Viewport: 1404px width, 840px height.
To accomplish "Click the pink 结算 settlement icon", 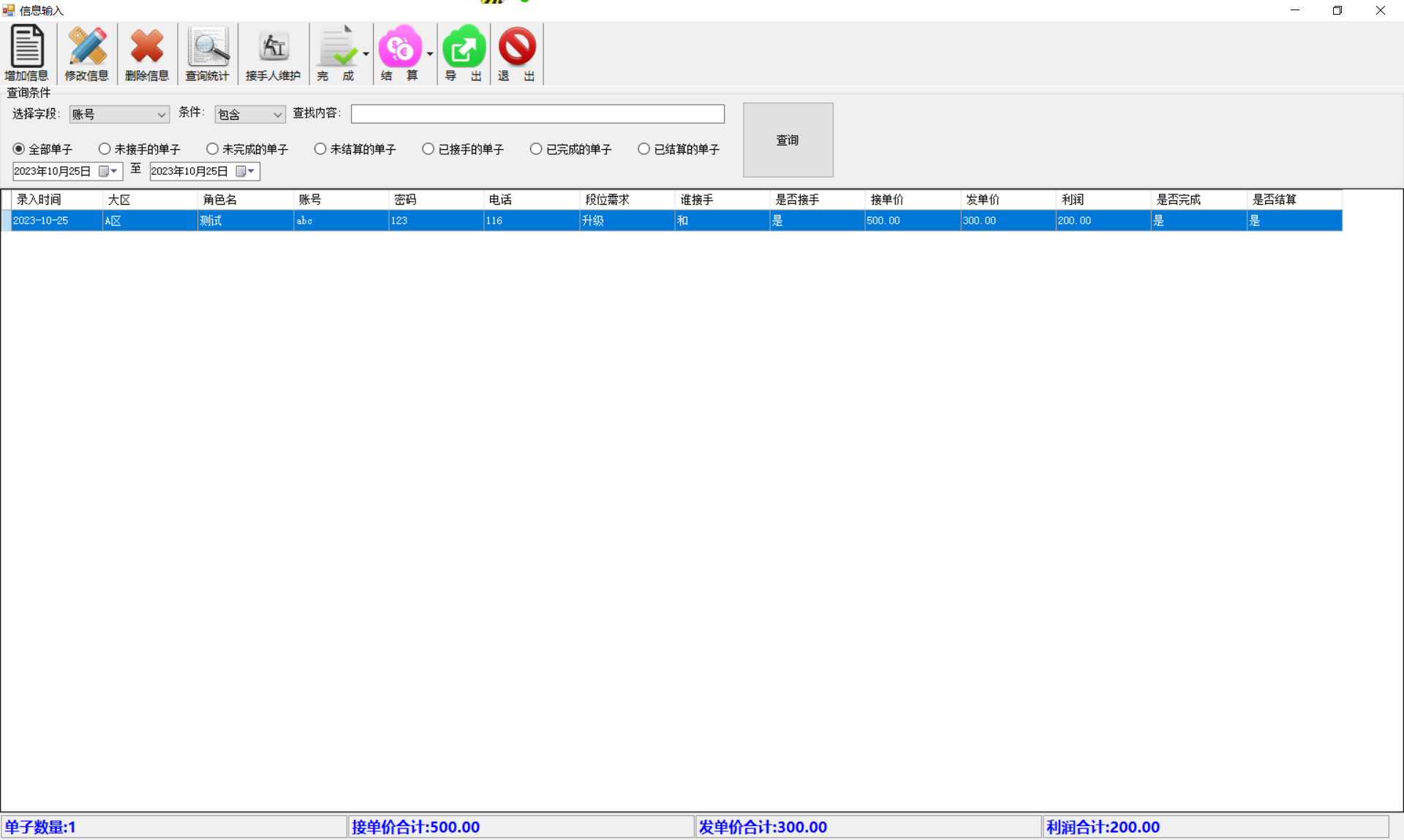I will tap(399, 47).
